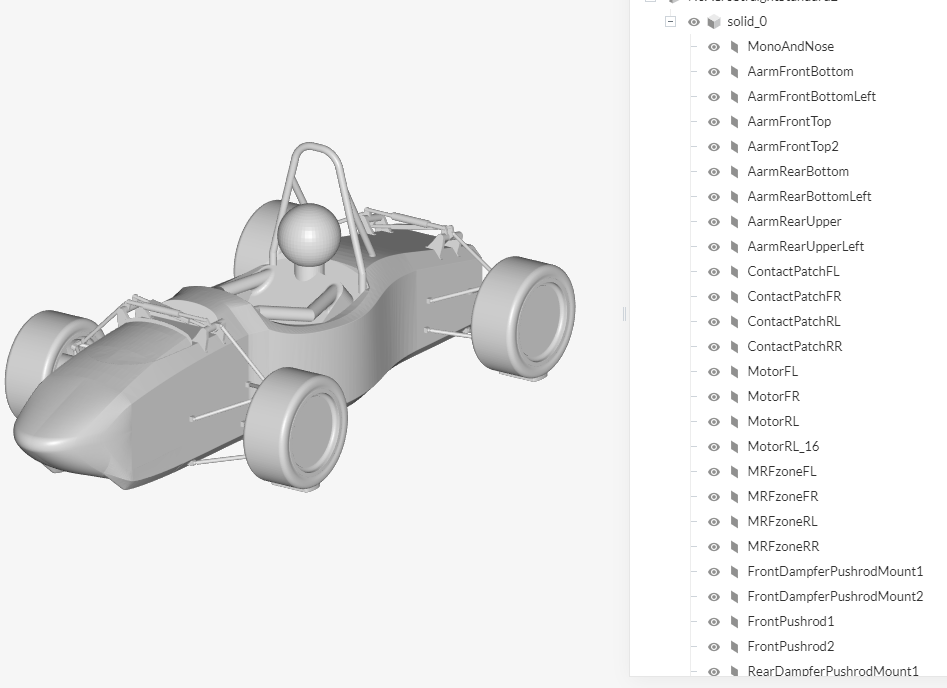Hide the MonoAndNose face
The width and height of the screenshot is (947, 688).
point(714,47)
